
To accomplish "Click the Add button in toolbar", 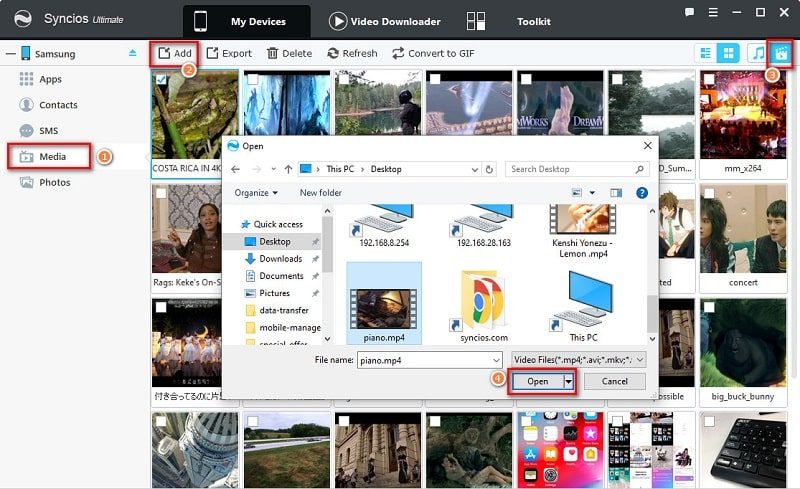I will (x=173, y=53).
